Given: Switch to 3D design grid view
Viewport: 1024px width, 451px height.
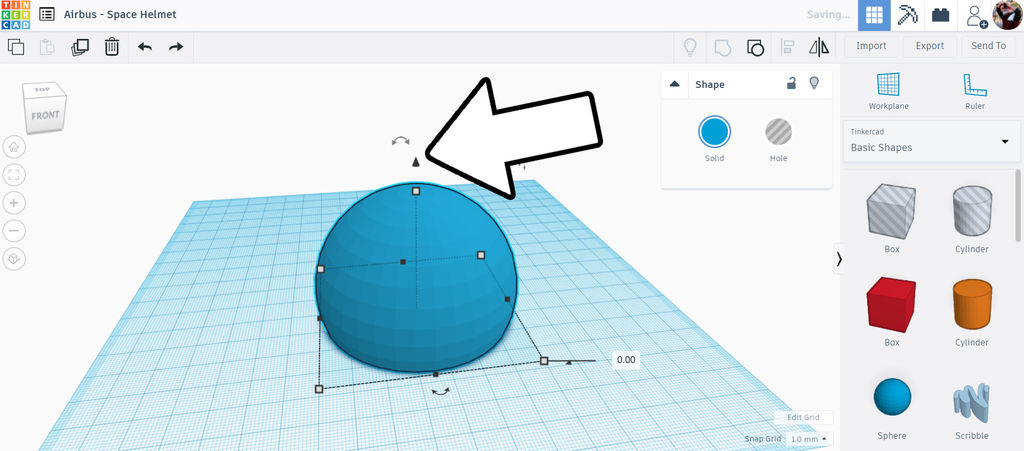Looking at the screenshot, I should (874, 15).
